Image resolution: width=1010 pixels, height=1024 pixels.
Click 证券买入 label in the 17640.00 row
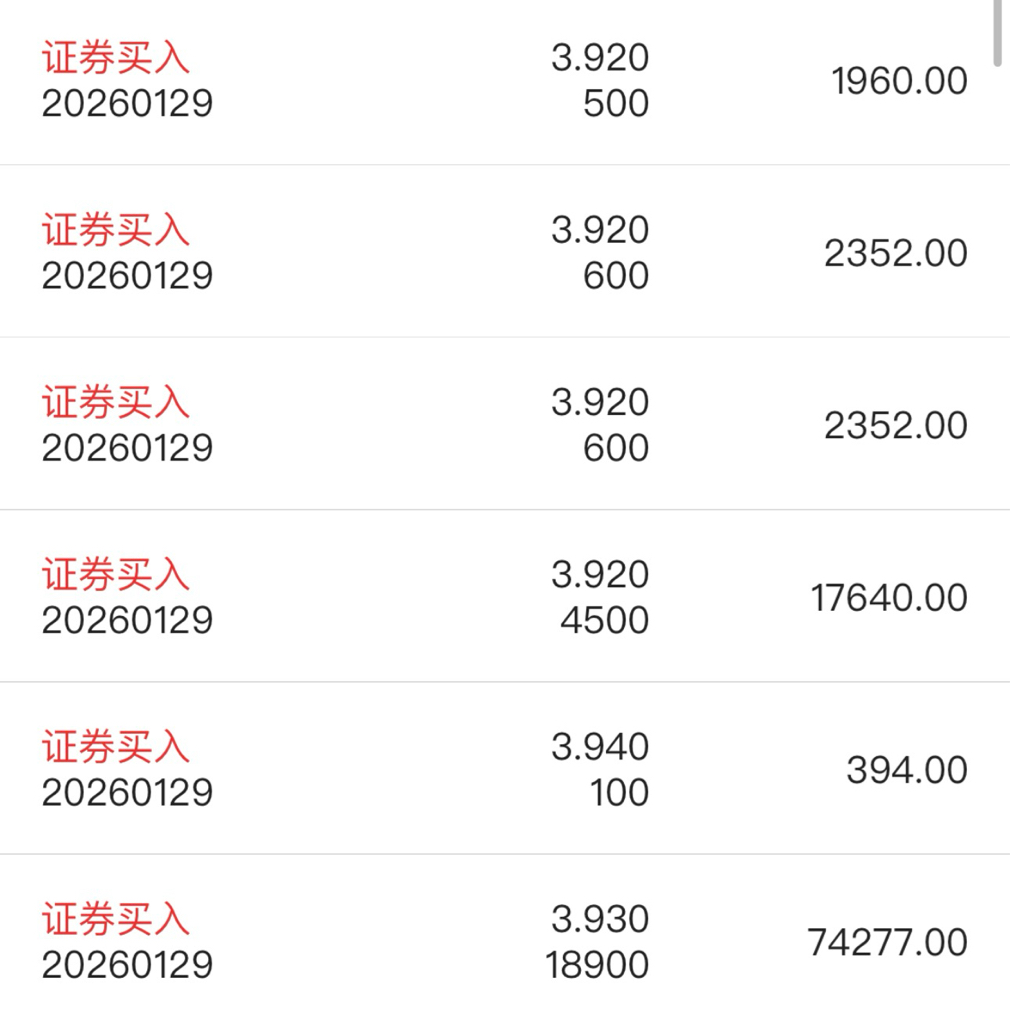115,575
